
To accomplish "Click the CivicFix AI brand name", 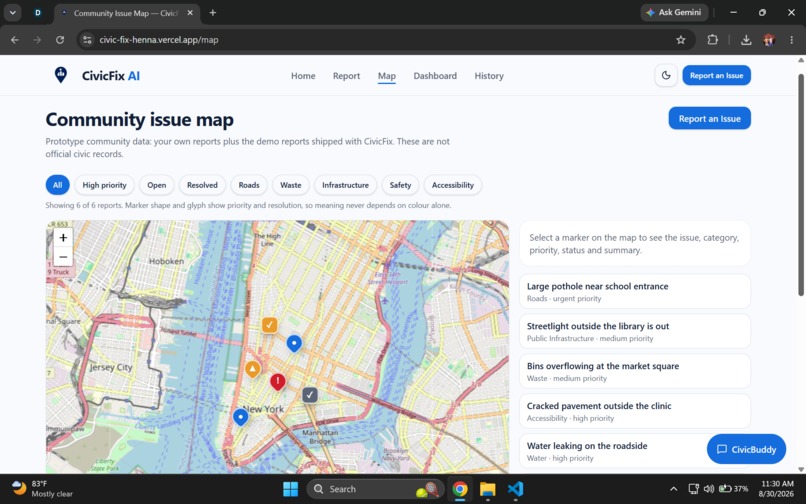I will click(111, 76).
